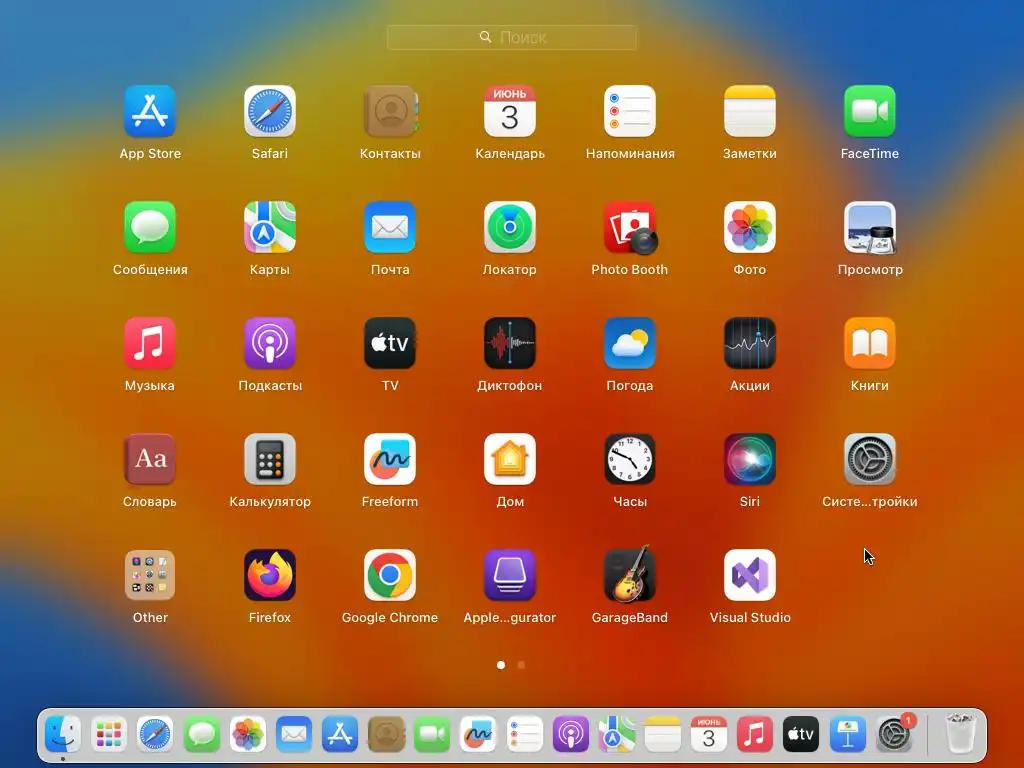Open Карты app in Launchpad grid

click(x=270, y=227)
